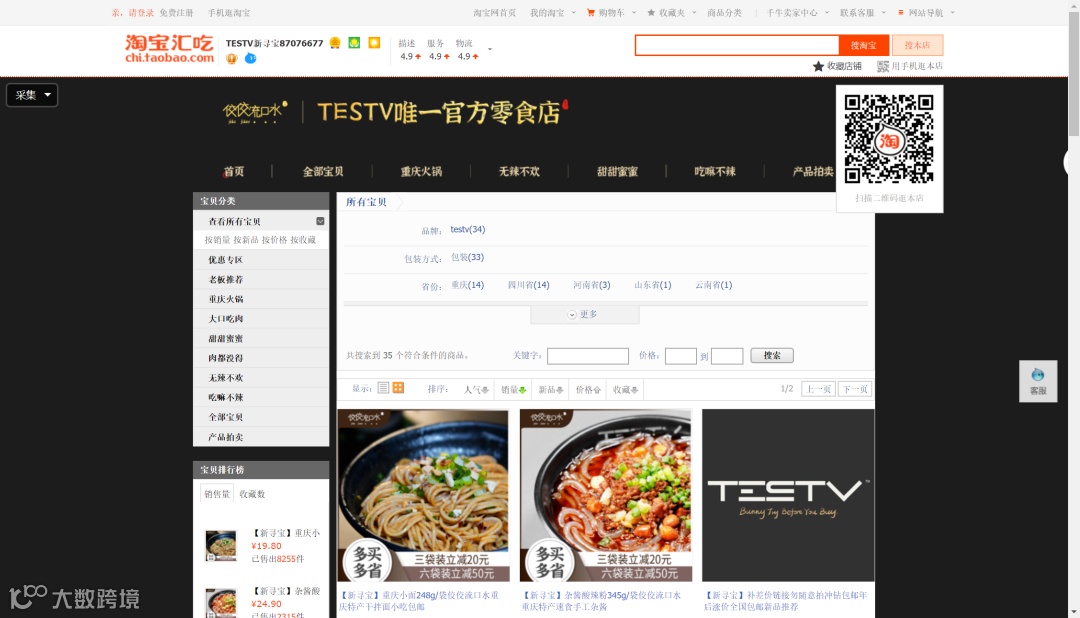Open the TESTV logo product thumbnail
Screen dimensions: 1080x618
[x=788, y=495]
